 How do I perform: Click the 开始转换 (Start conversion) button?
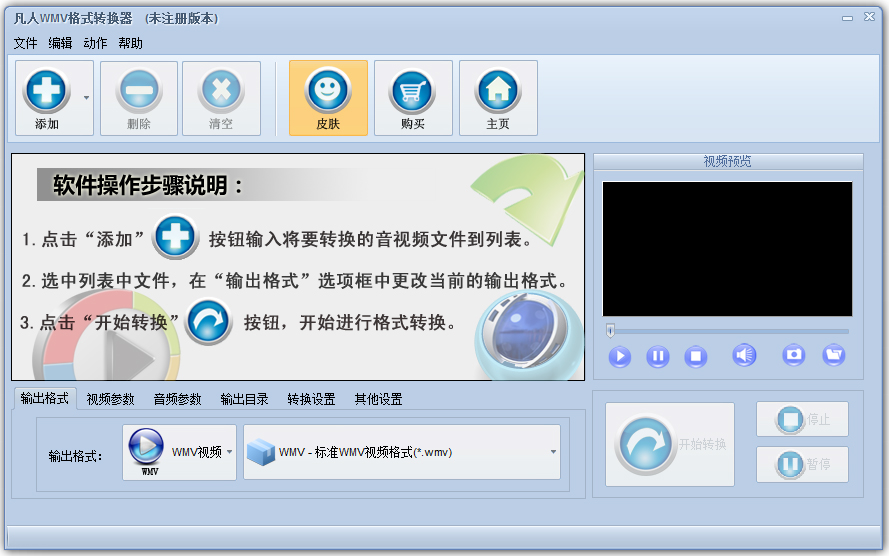670,444
